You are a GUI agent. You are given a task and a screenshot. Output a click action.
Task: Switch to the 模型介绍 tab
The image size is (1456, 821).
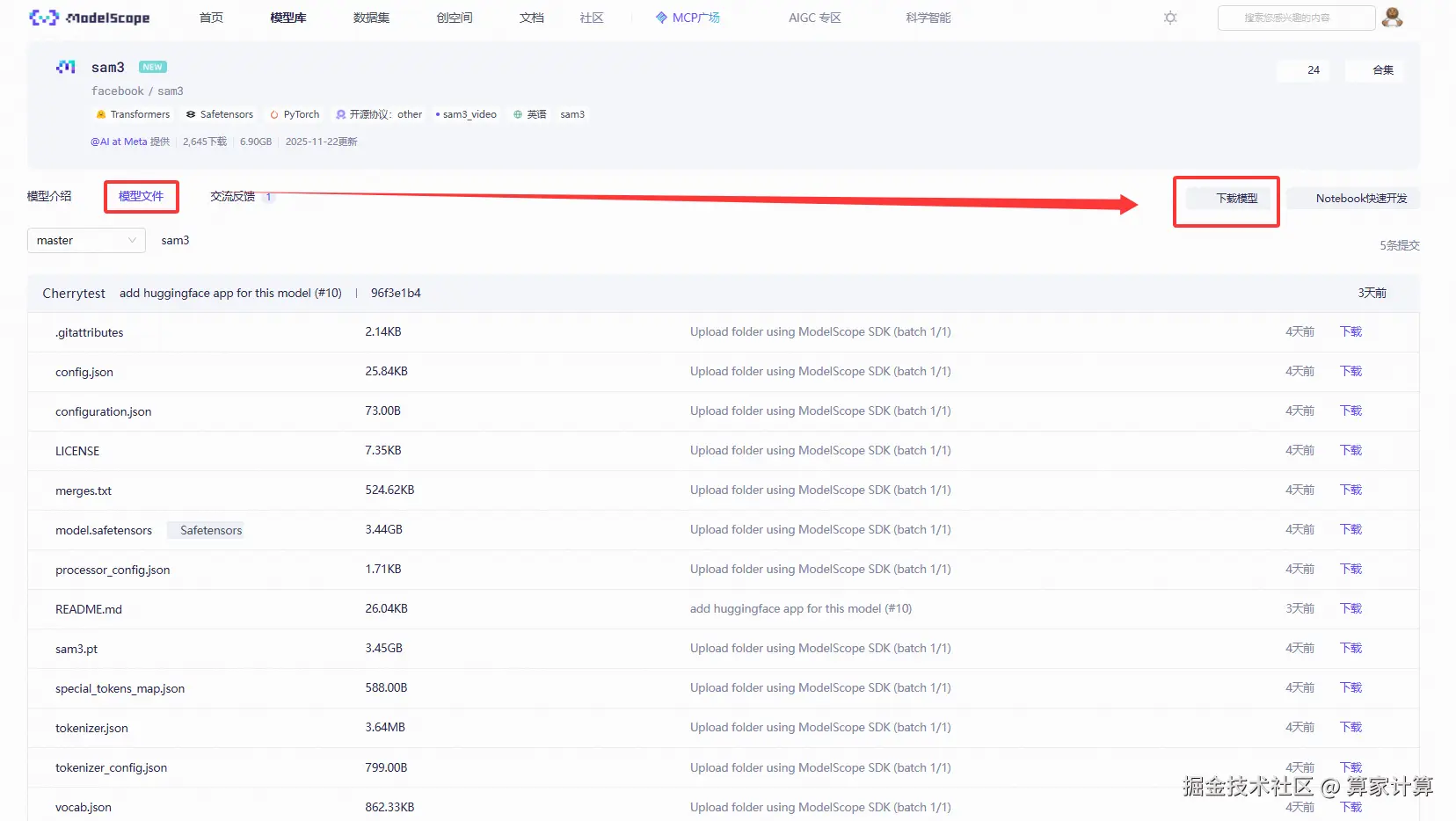(x=49, y=196)
